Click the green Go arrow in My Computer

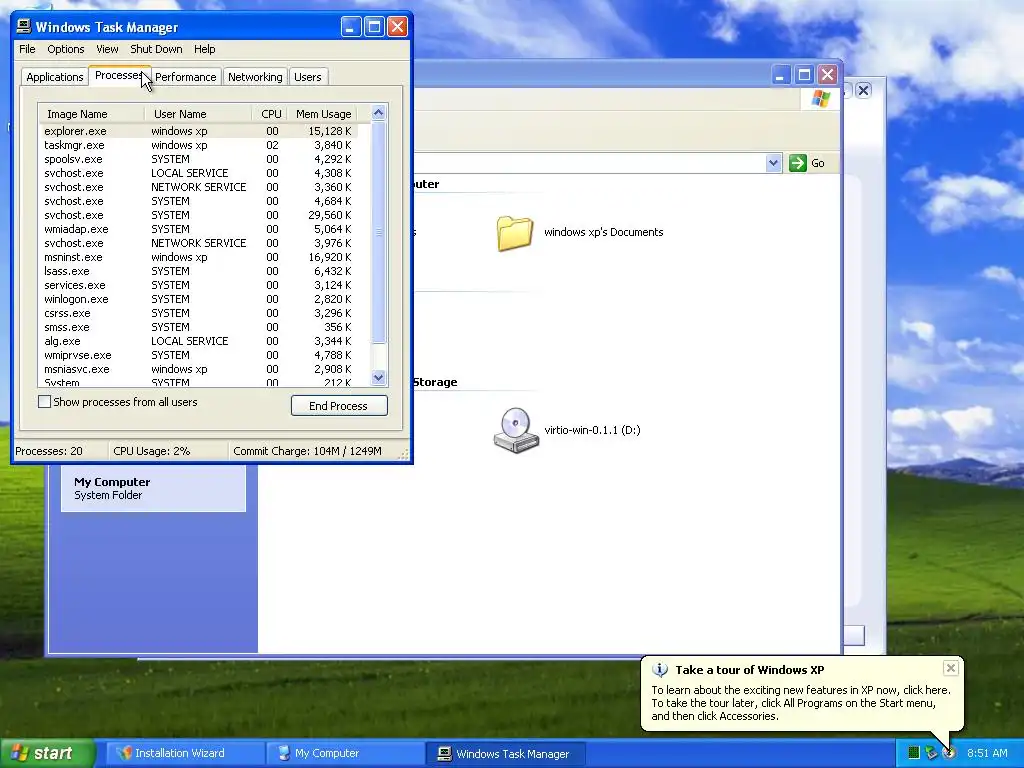797,163
